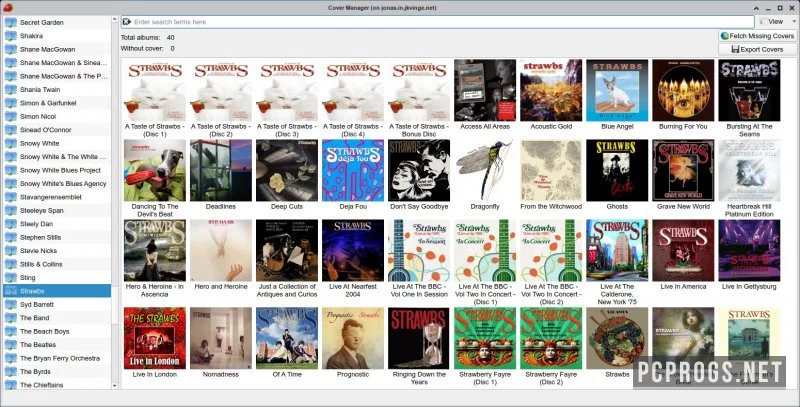The height and width of the screenshot is (407, 800).
Task: Select the Nomadness album cover
Action: 221,338
